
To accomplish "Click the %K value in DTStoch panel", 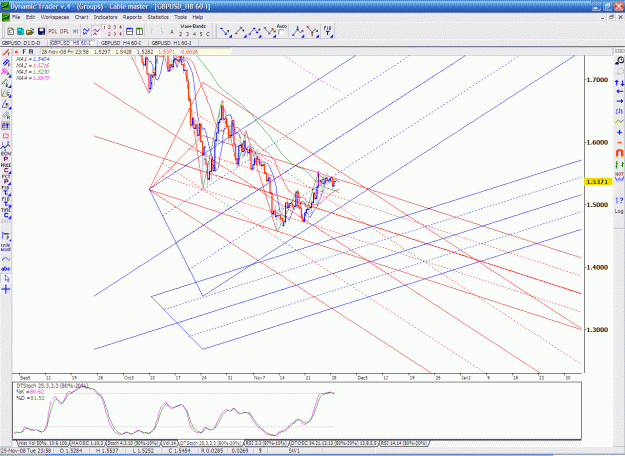I will click(36, 392).
